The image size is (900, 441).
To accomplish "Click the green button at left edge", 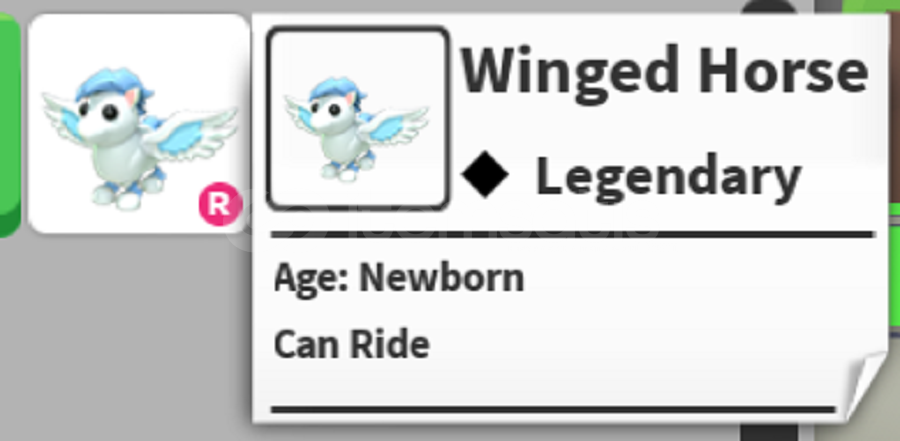I will (9, 123).
